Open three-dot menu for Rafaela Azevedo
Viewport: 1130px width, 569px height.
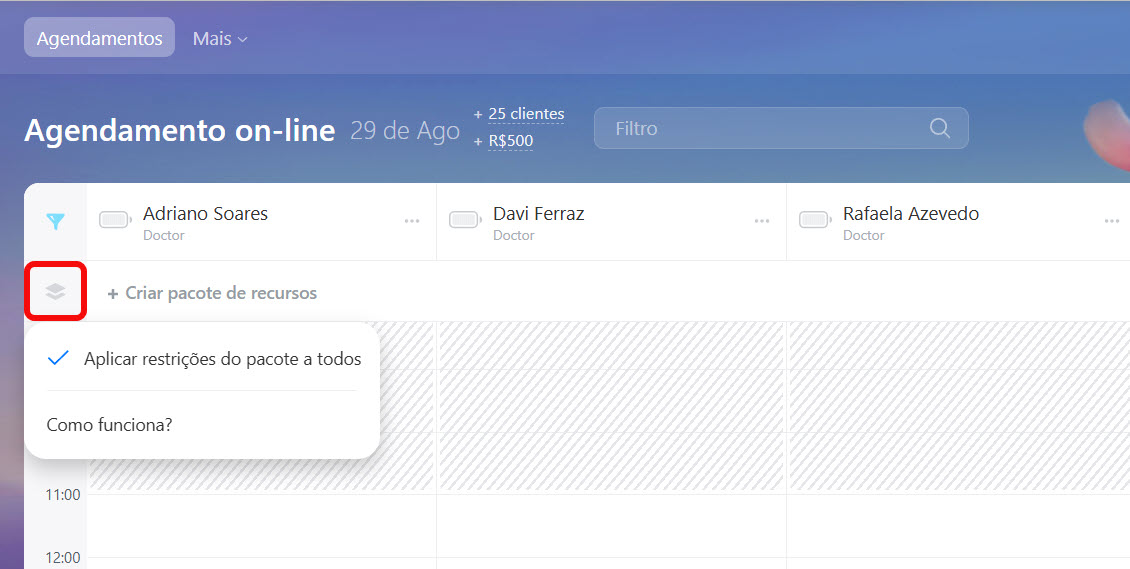coord(1111,221)
